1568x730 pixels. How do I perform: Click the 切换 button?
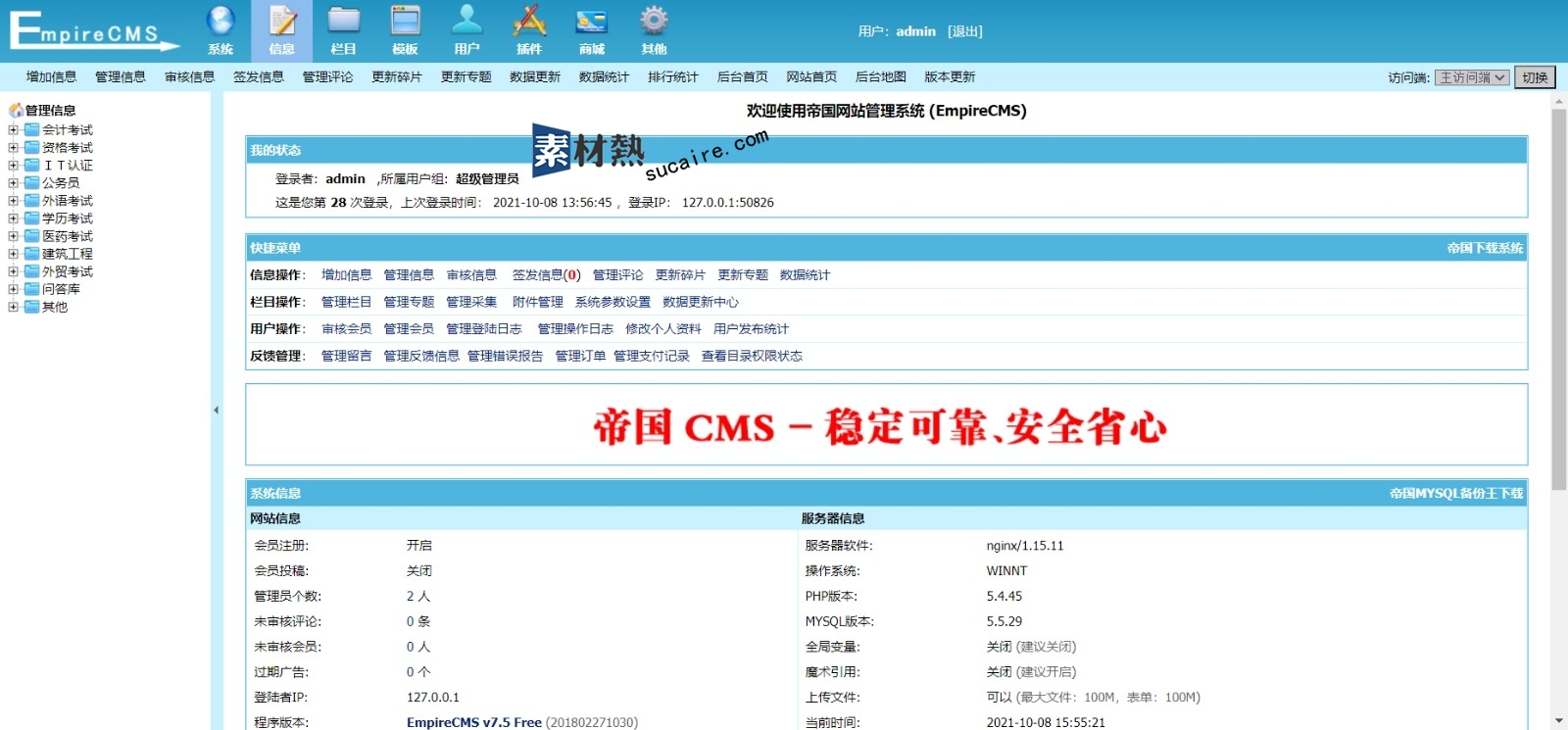[1535, 77]
